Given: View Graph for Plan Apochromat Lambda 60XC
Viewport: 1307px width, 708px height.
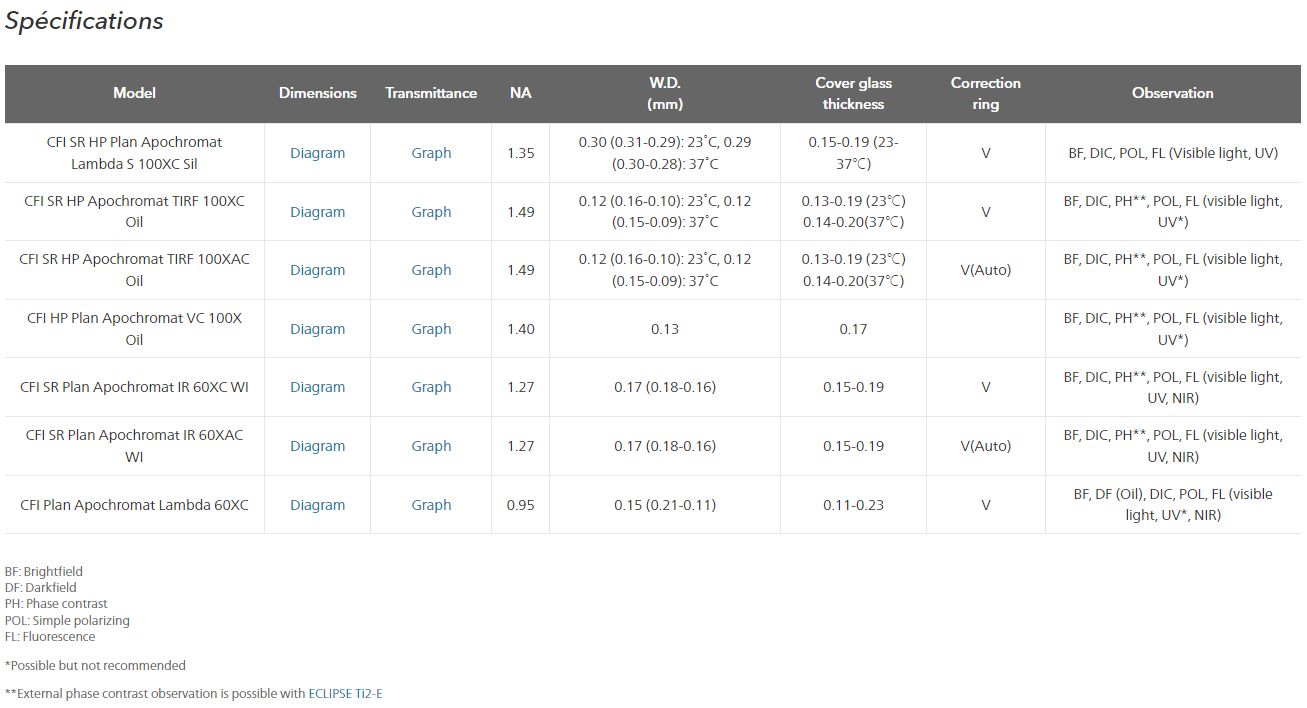Looking at the screenshot, I should click(431, 505).
